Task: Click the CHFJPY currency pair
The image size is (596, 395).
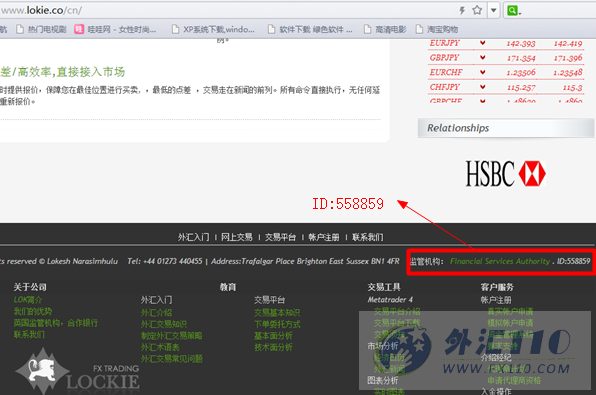Action: 444,87
